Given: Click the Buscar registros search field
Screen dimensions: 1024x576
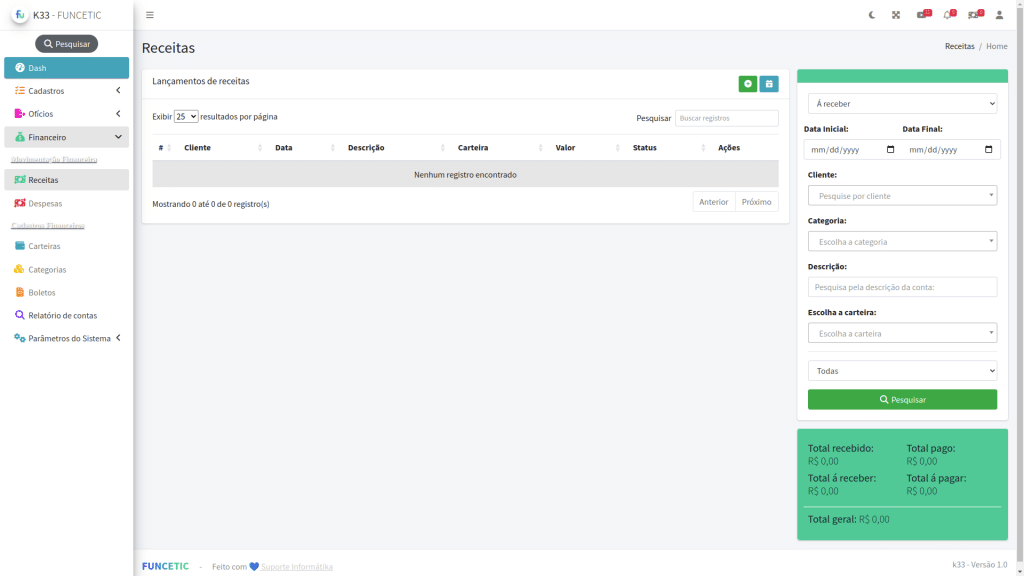Looking at the screenshot, I should [x=726, y=118].
